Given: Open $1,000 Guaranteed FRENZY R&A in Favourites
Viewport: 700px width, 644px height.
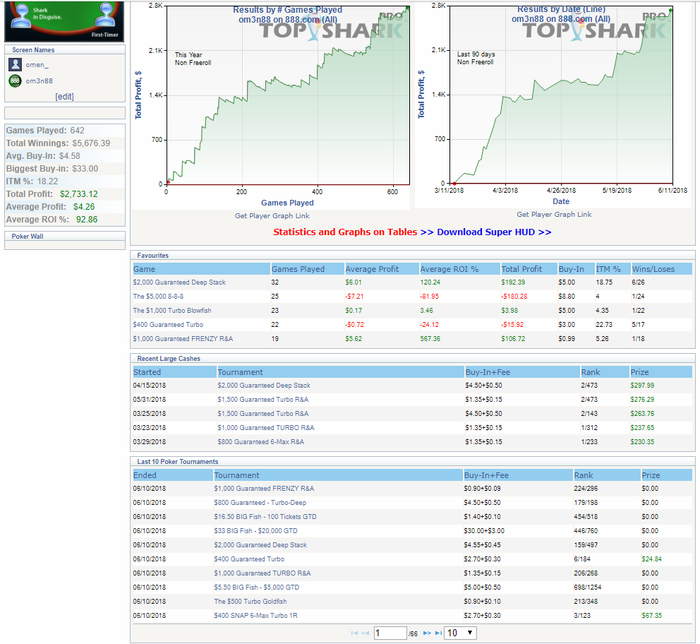Looking at the screenshot, I should click(x=183, y=339).
